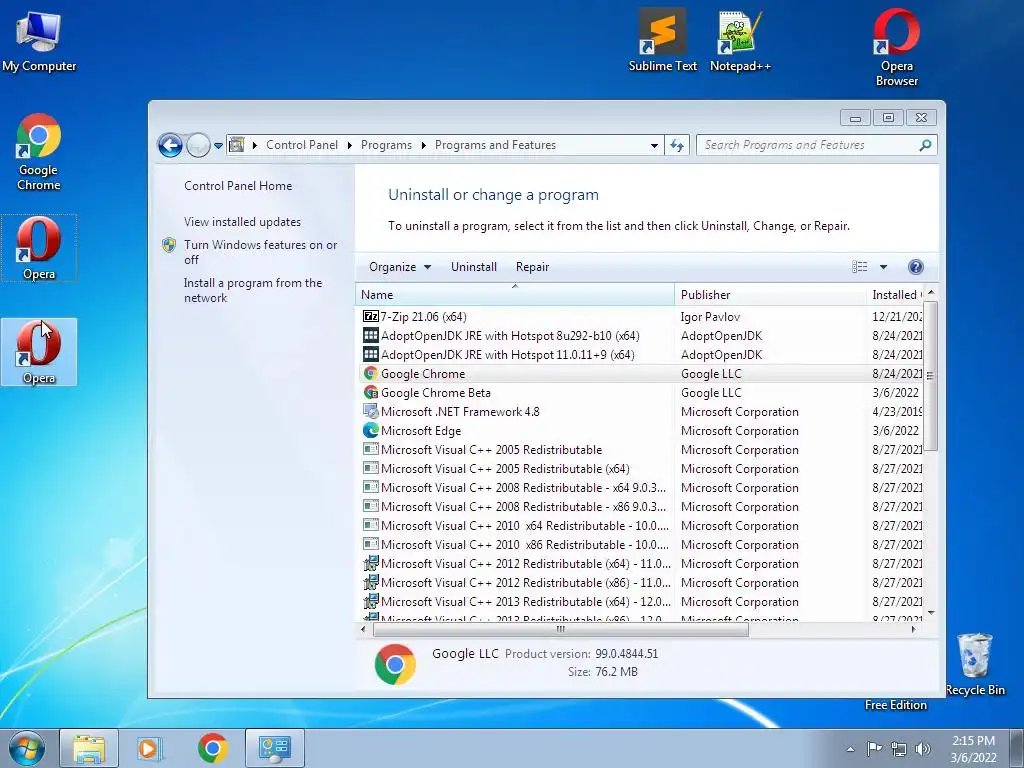Click the vertical scrollbar down arrow
Screen dimensions: 1024x768
tap(931, 613)
